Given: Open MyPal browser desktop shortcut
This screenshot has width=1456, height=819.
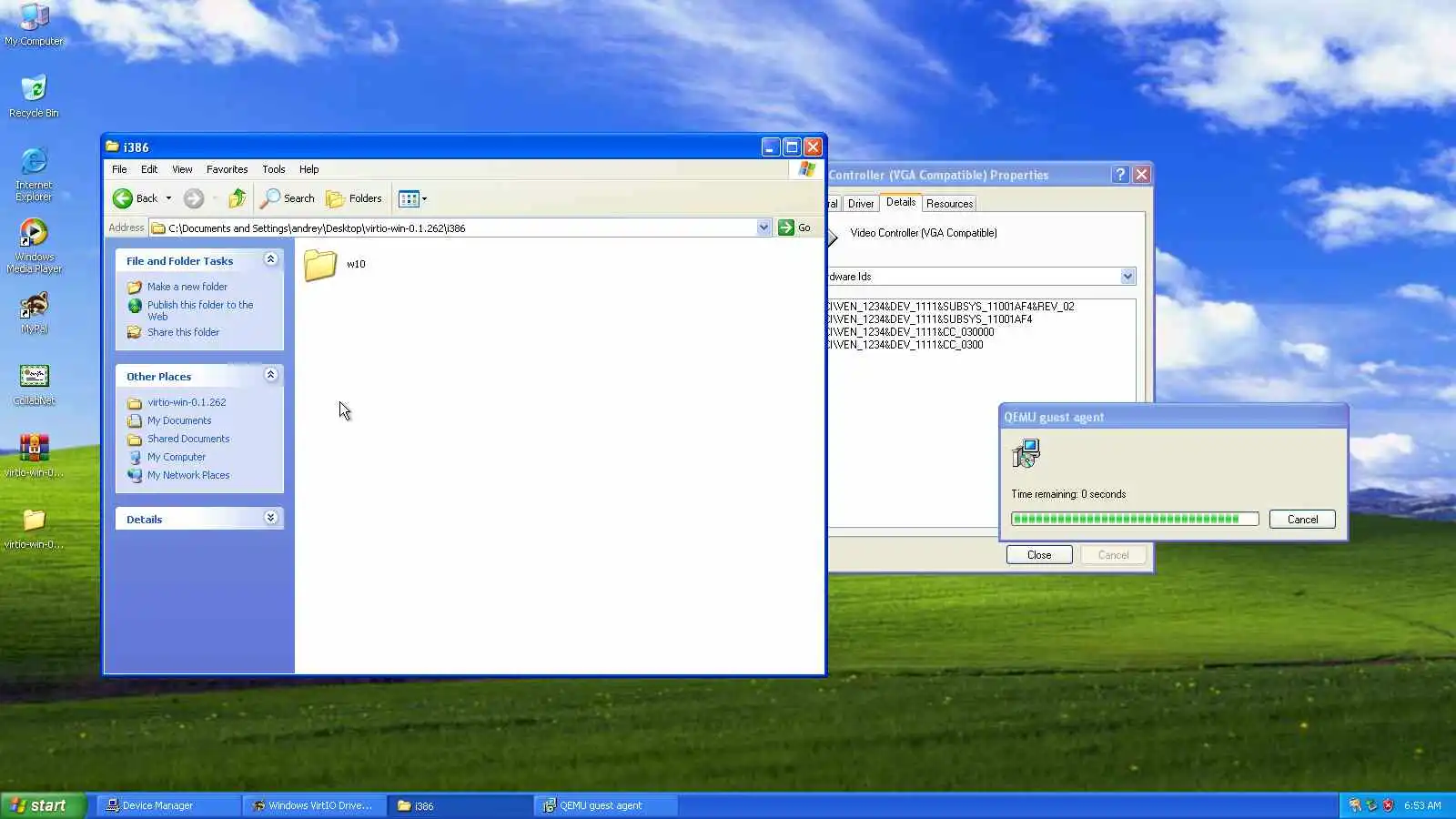Looking at the screenshot, I should pyautogui.click(x=34, y=312).
